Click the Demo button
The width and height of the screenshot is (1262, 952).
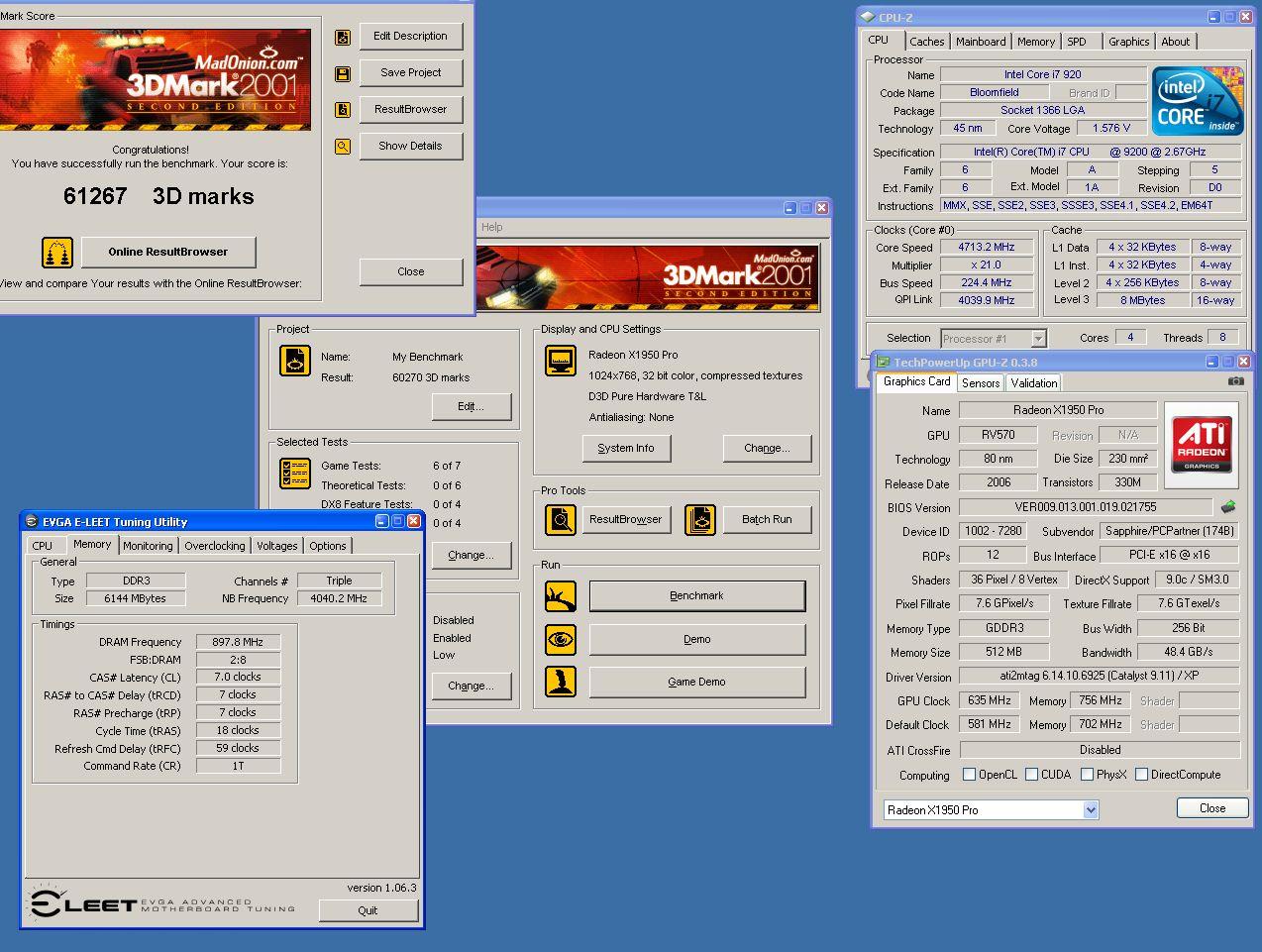click(697, 640)
